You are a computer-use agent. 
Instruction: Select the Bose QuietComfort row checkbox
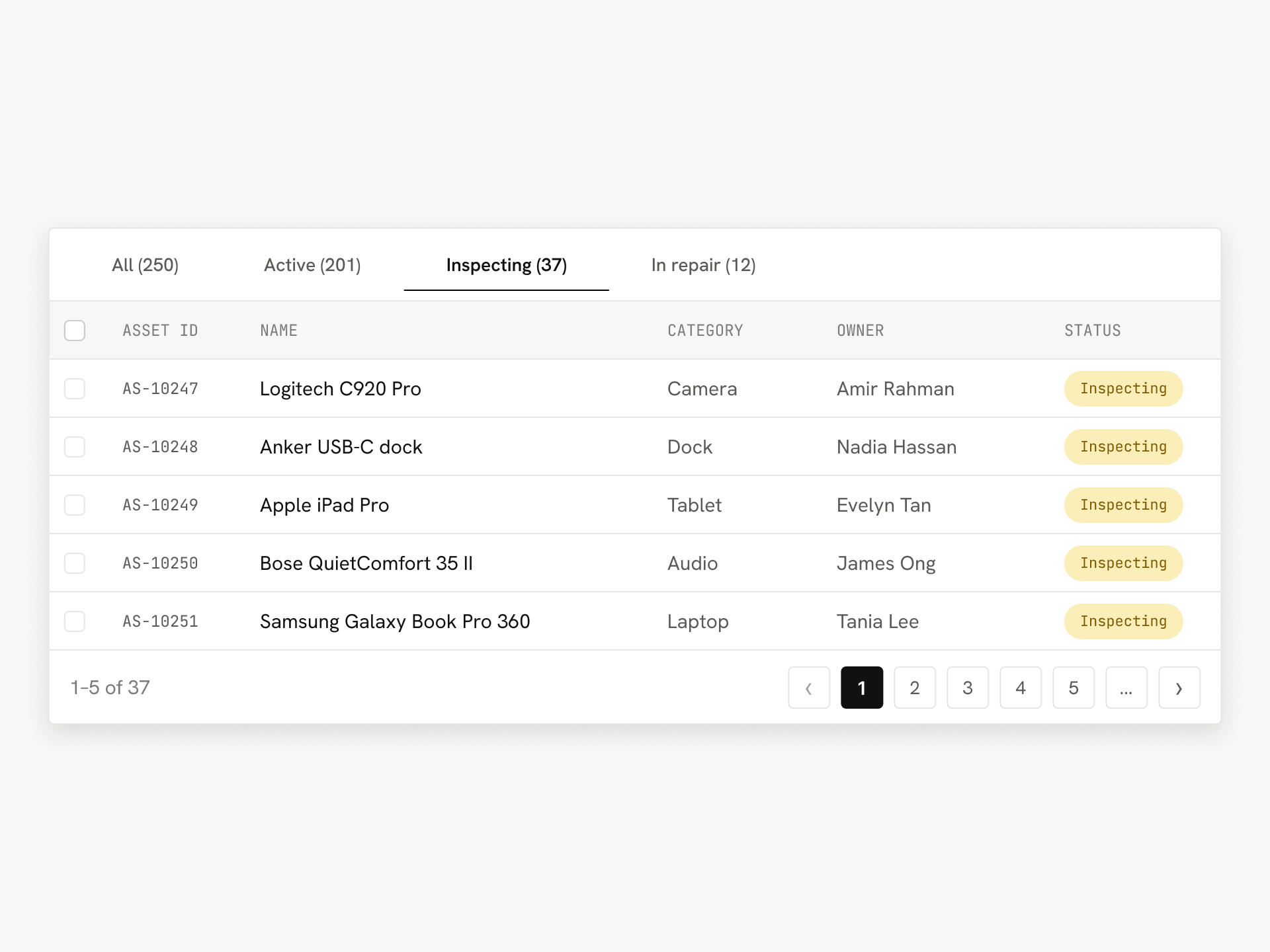point(75,563)
